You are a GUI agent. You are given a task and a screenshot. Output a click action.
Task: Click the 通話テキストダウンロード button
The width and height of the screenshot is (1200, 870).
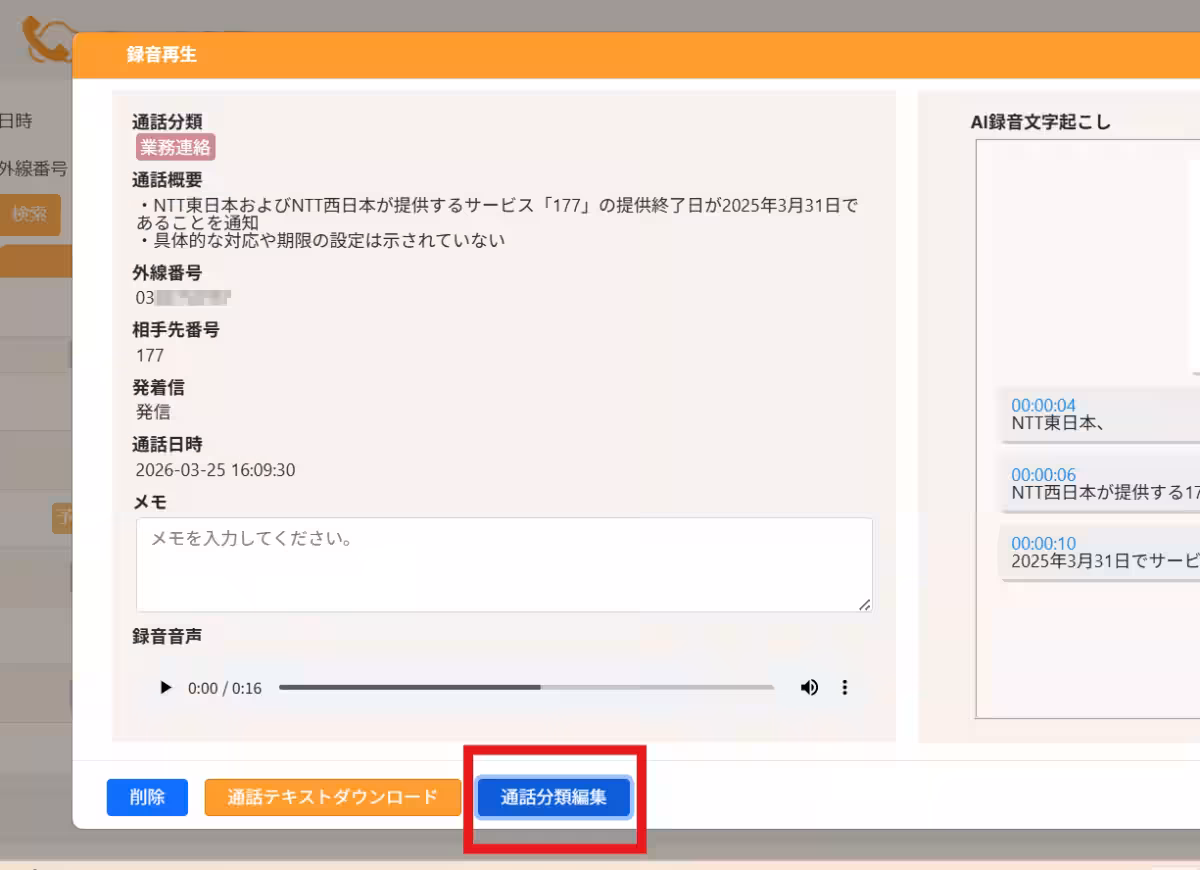332,797
